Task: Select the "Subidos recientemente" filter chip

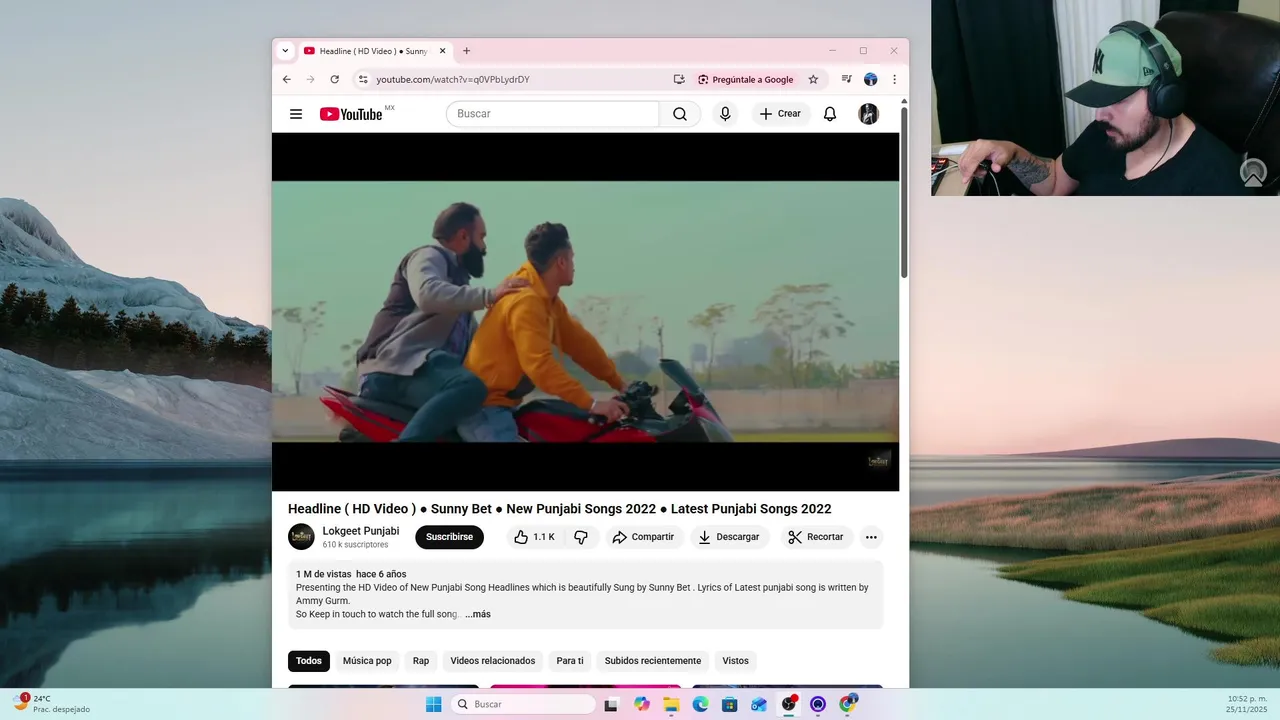Action: click(x=653, y=661)
